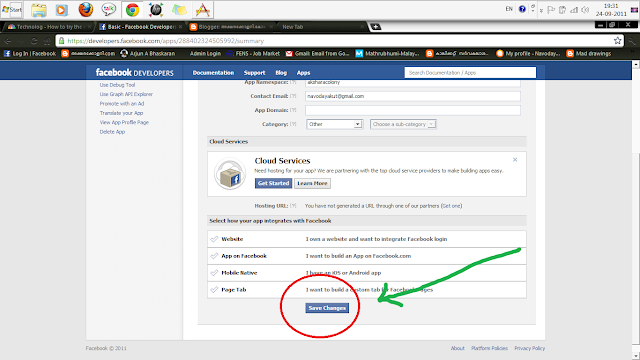Click the Get one hosting link
Viewport: 640px width, 360px height.
click(451, 206)
